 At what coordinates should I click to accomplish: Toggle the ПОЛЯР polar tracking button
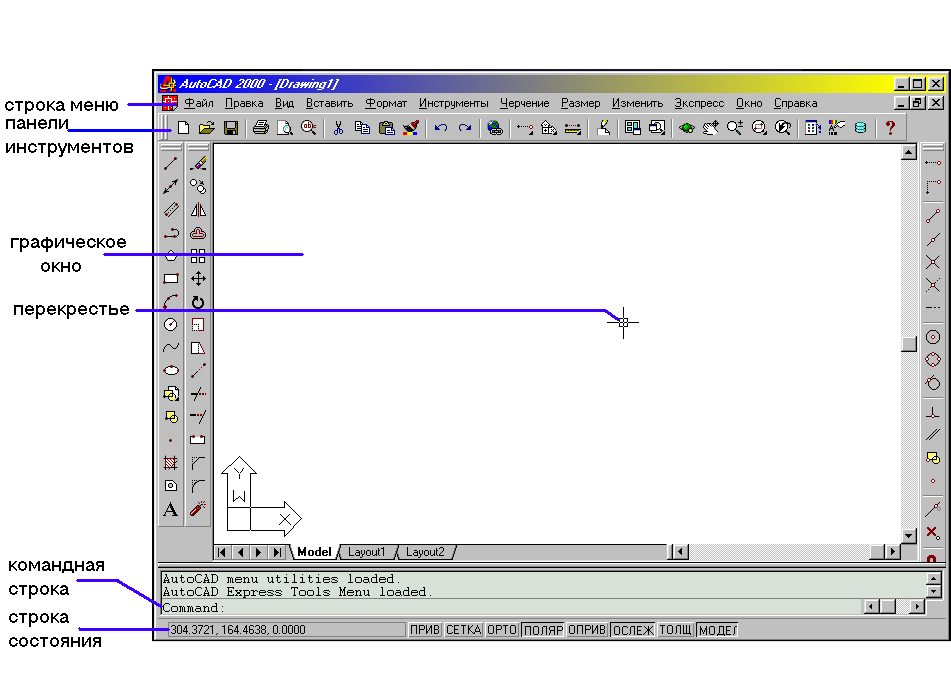[543, 630]
